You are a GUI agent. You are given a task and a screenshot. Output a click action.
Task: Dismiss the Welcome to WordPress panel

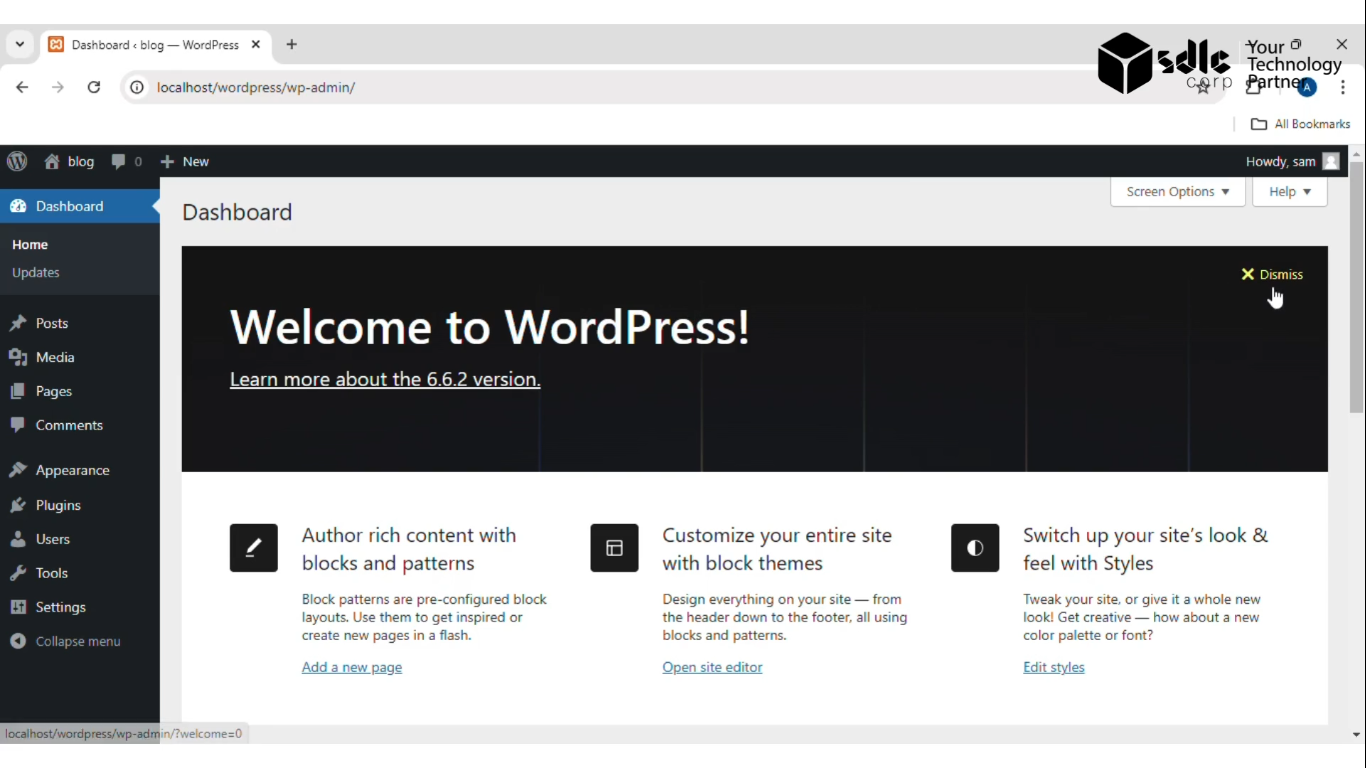pos(1272,274)
